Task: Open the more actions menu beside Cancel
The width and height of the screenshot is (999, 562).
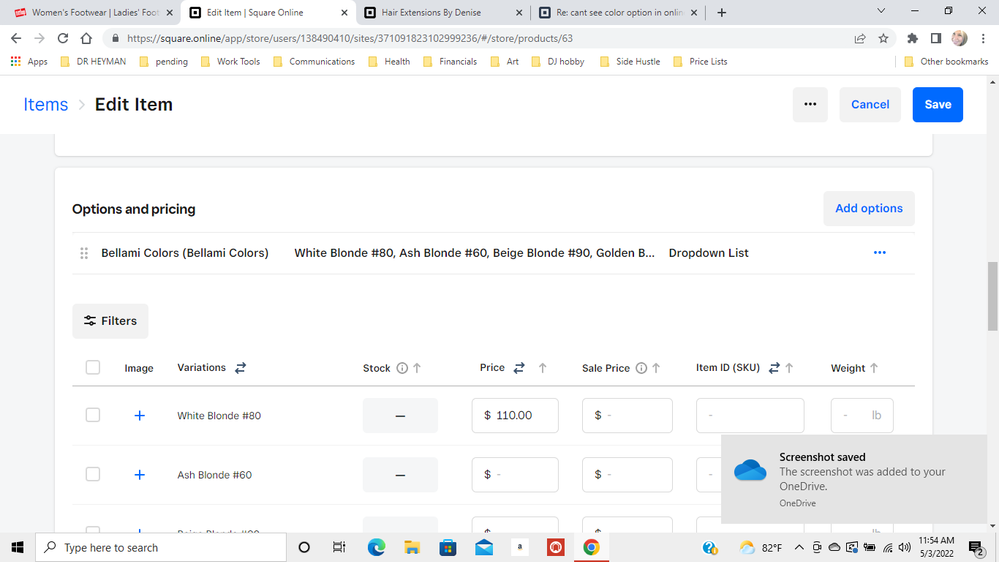Action: point(810,105)
